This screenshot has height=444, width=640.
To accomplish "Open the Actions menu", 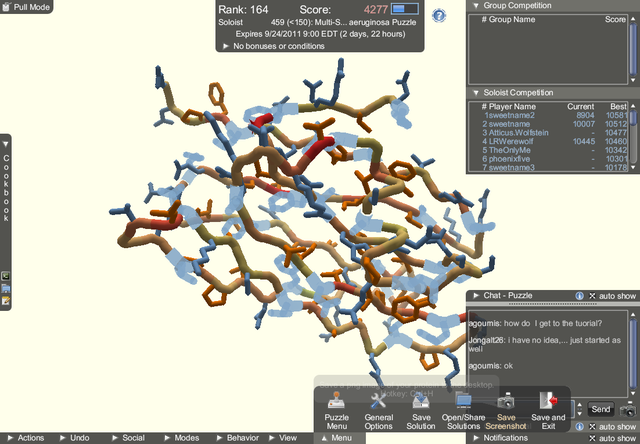I will point(26,438).
